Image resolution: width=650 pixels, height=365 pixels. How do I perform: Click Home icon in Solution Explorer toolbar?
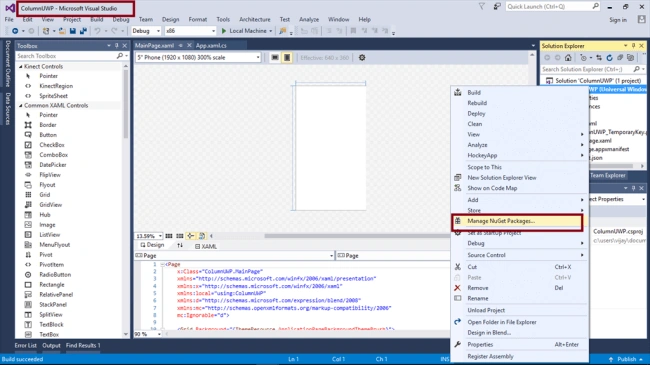[x=568, y=58]
